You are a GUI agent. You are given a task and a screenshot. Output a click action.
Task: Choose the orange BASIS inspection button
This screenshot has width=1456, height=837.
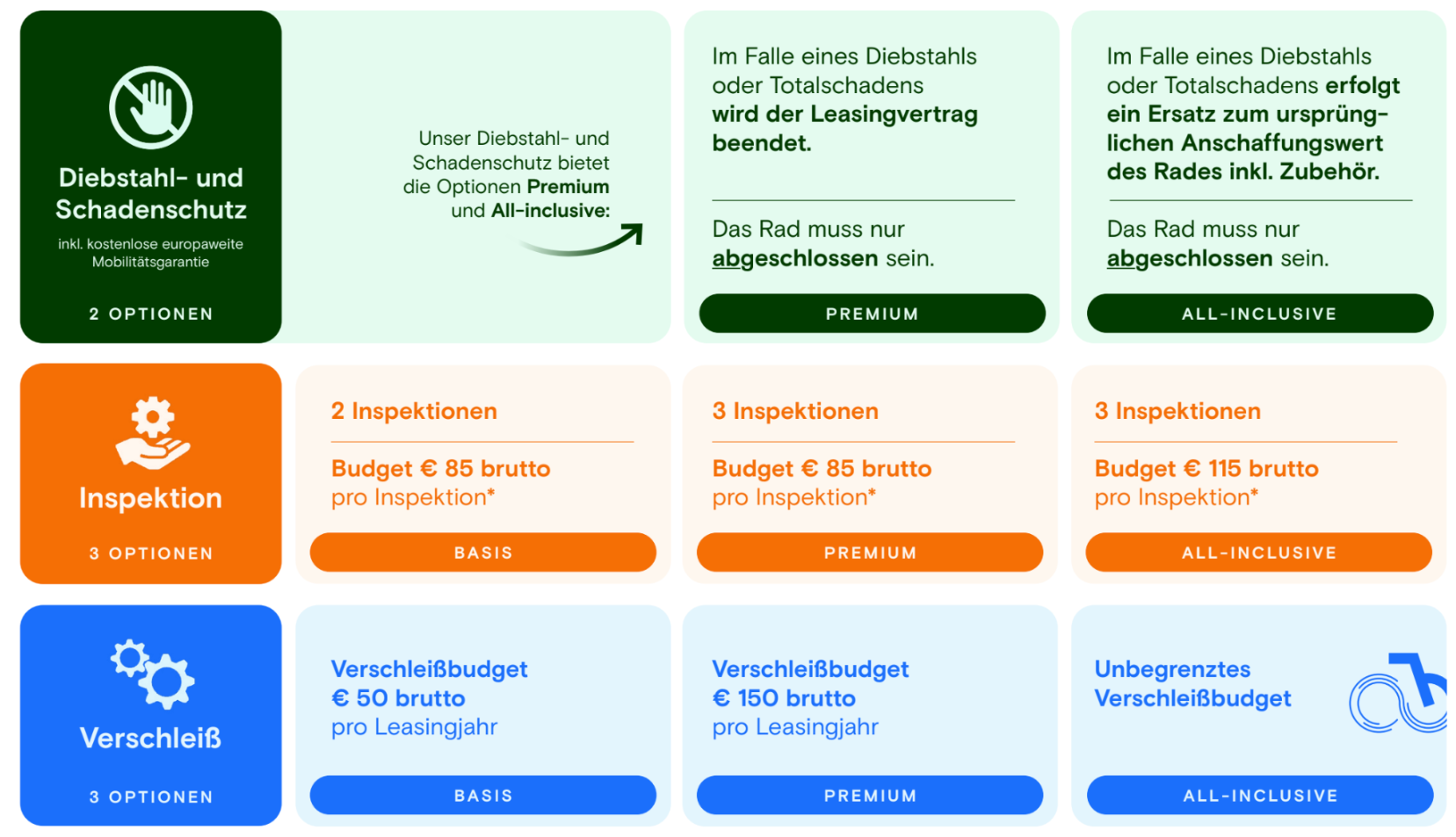click(483, 552)
